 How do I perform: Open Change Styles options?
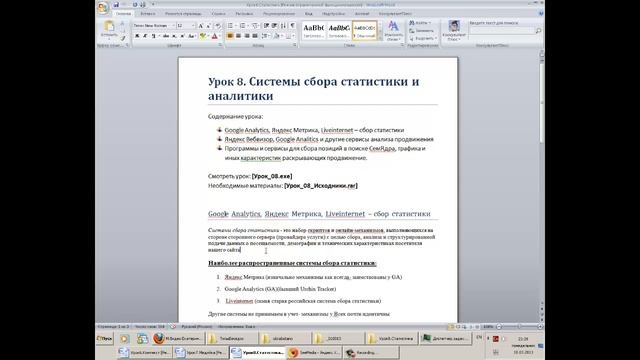click(x=393, y=31)
